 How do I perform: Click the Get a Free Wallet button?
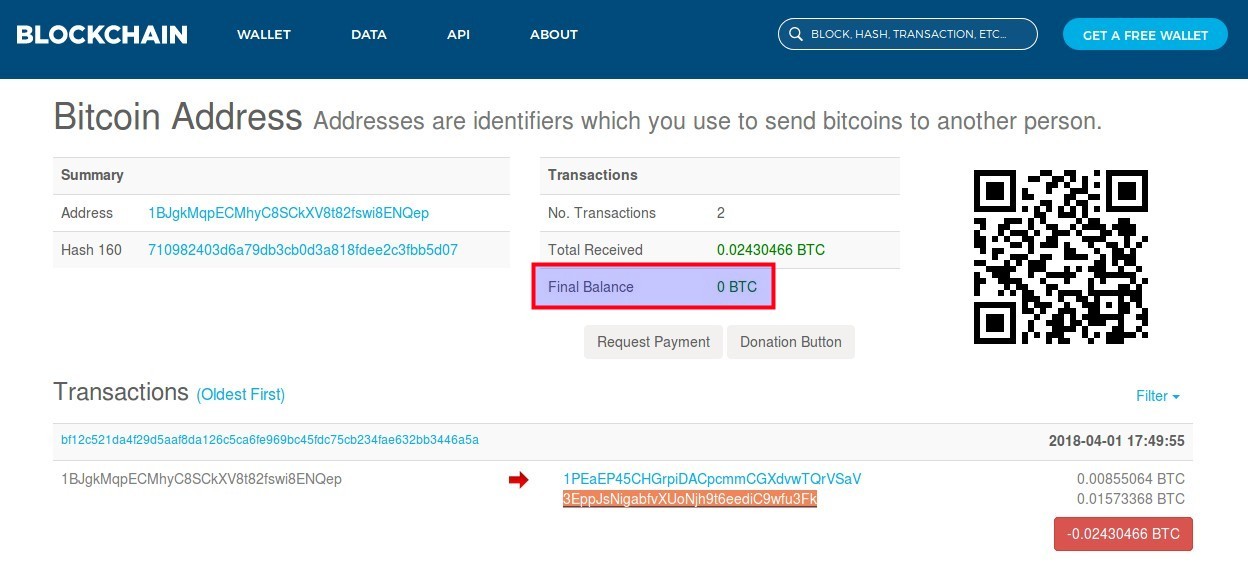1145,34
